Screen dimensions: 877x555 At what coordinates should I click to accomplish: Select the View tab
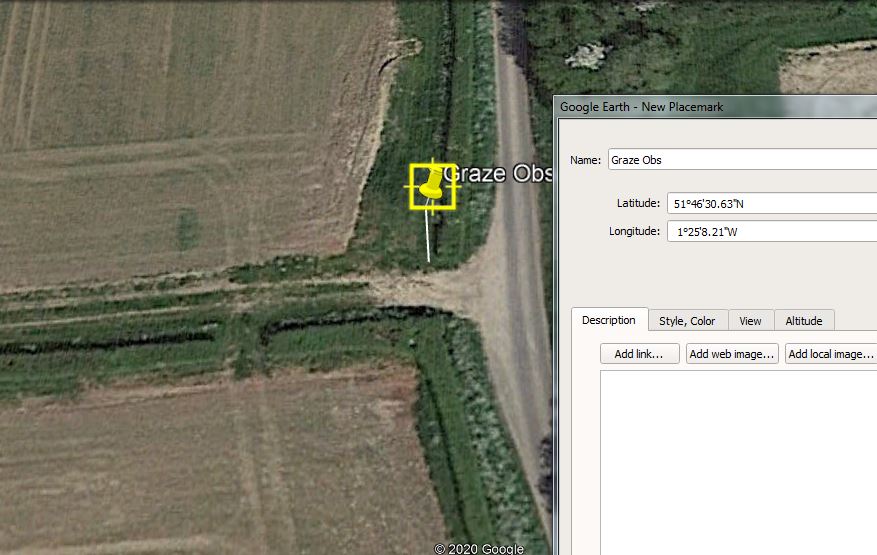coord(750,321)
